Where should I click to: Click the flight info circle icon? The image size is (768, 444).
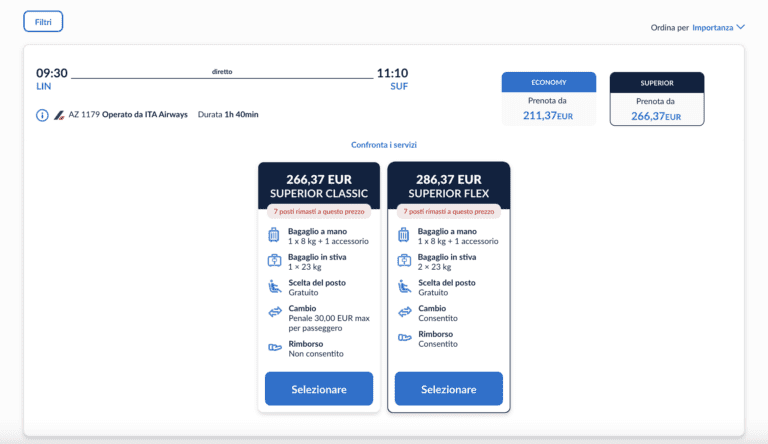pos(42,115)
